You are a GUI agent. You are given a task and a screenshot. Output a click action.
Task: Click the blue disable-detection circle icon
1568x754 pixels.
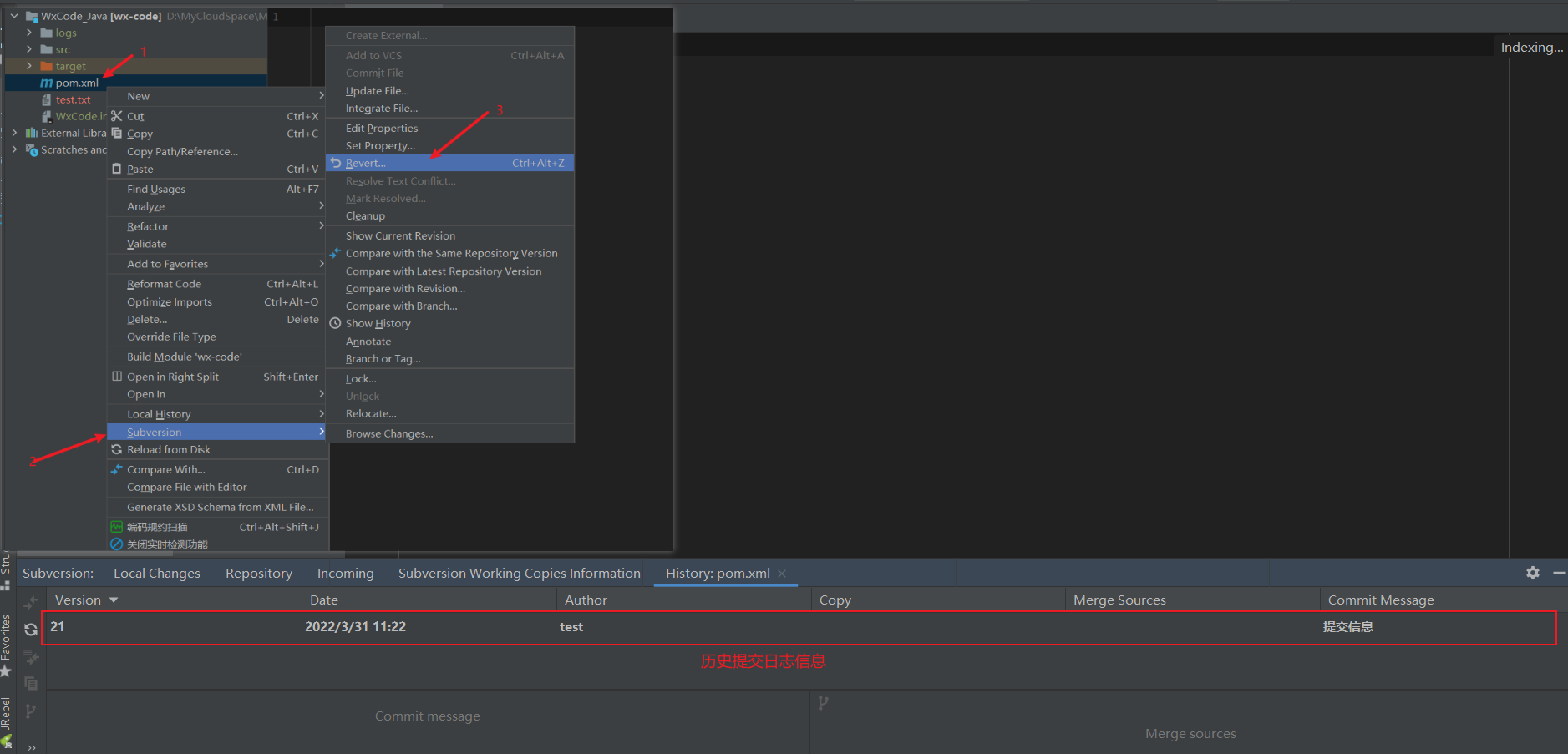tap(117, 544)
